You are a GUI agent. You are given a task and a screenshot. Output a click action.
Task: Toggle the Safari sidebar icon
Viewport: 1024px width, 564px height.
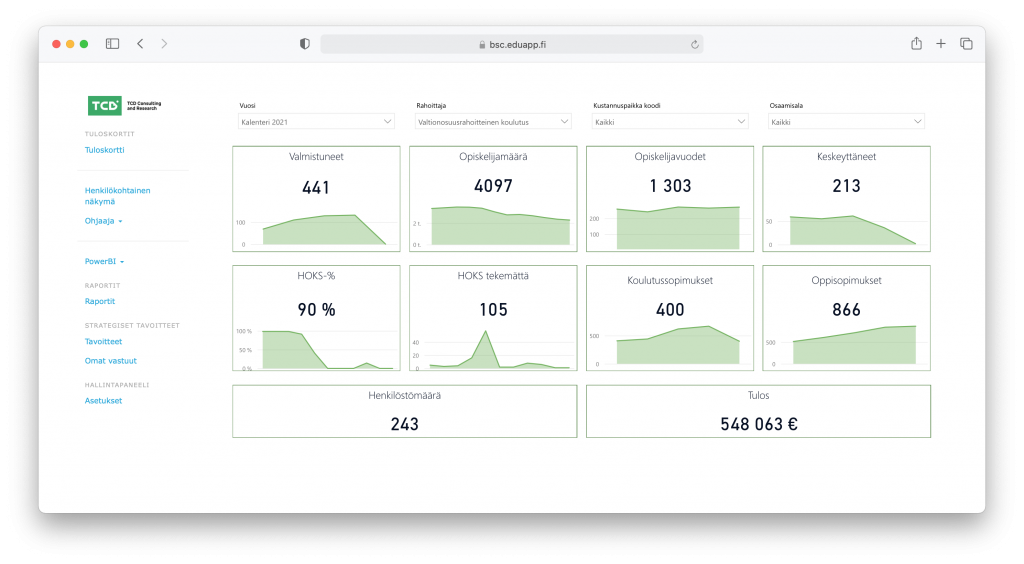pos(112,44)
